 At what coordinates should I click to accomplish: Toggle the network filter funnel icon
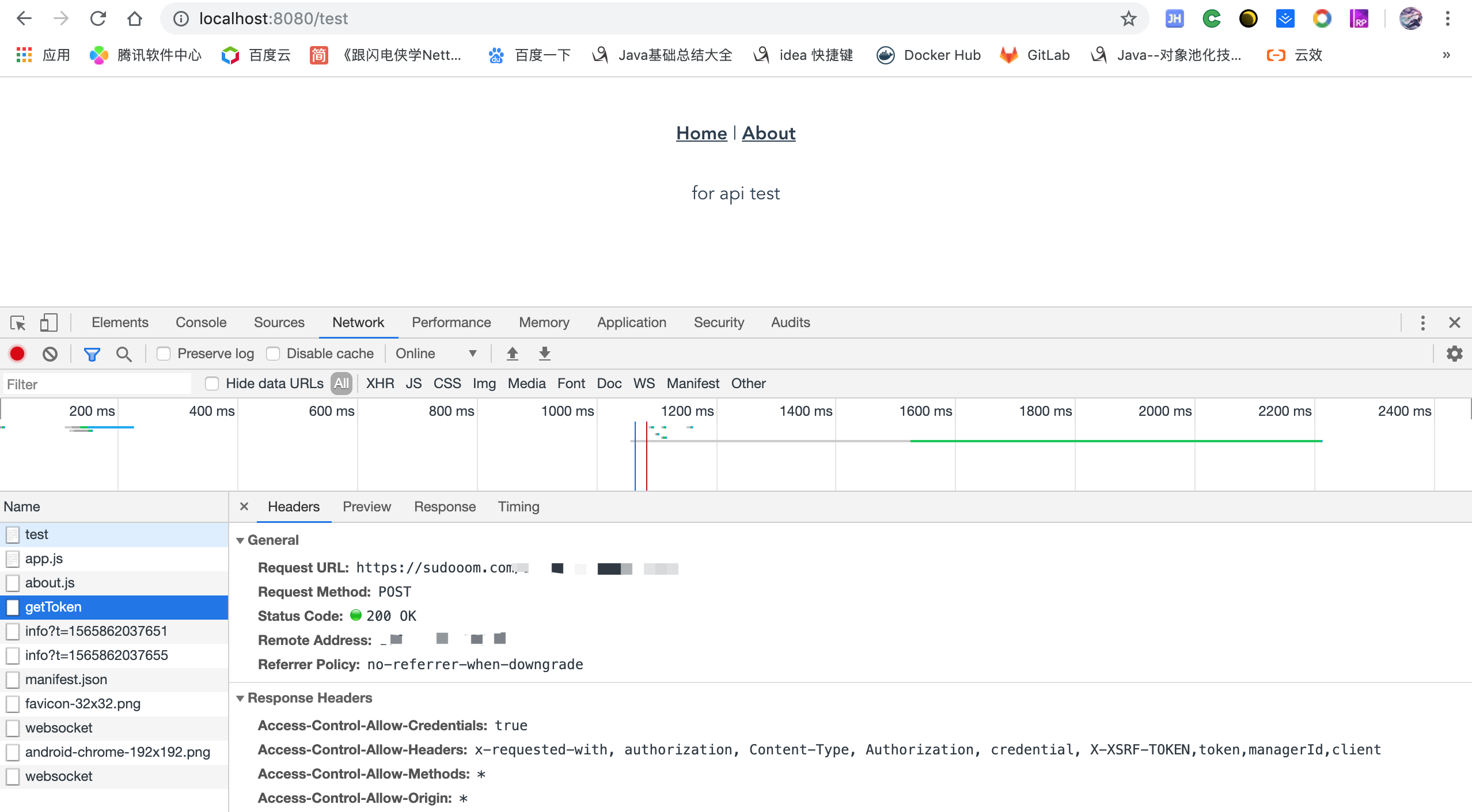click(92, 354)
